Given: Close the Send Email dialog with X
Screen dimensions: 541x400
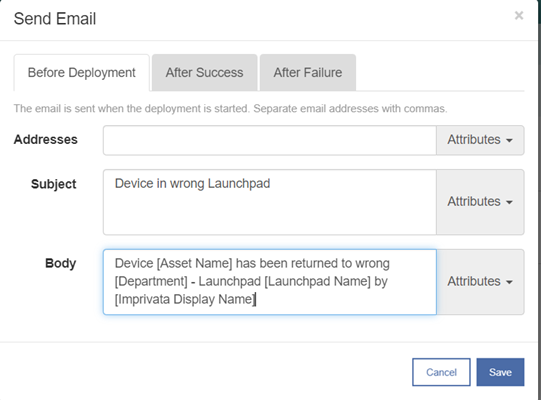Looking at the screenshot, I should pyautogui.click(x=519, y=16).
